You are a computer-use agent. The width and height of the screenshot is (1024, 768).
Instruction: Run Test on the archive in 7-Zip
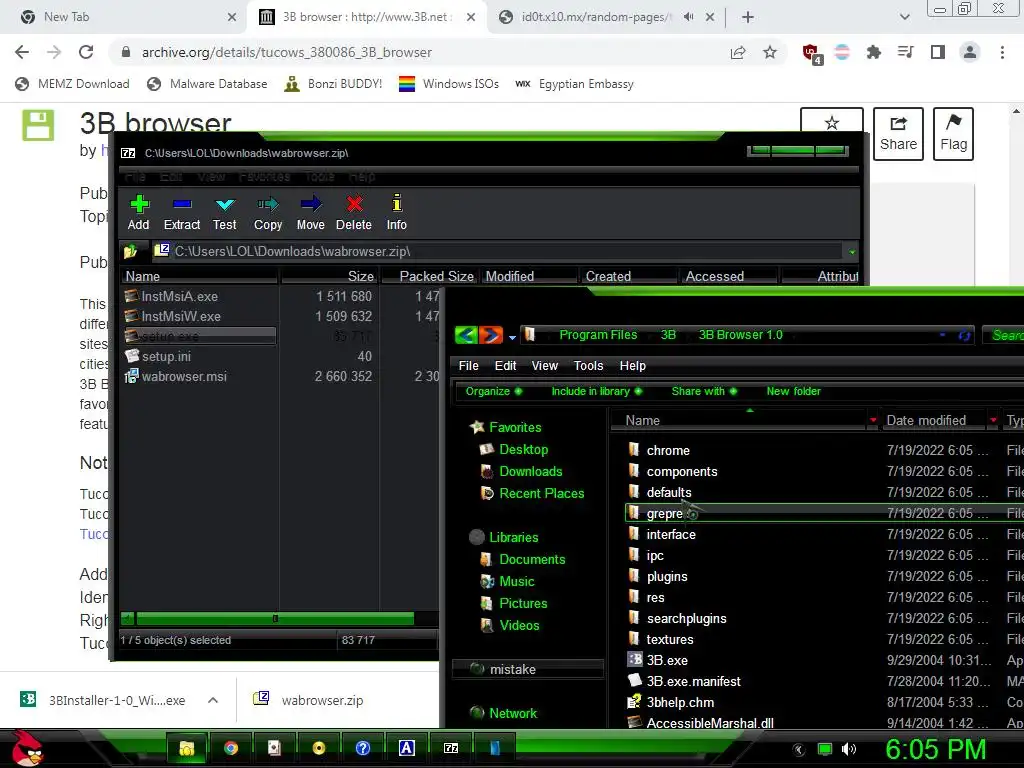tap(225, 213)
